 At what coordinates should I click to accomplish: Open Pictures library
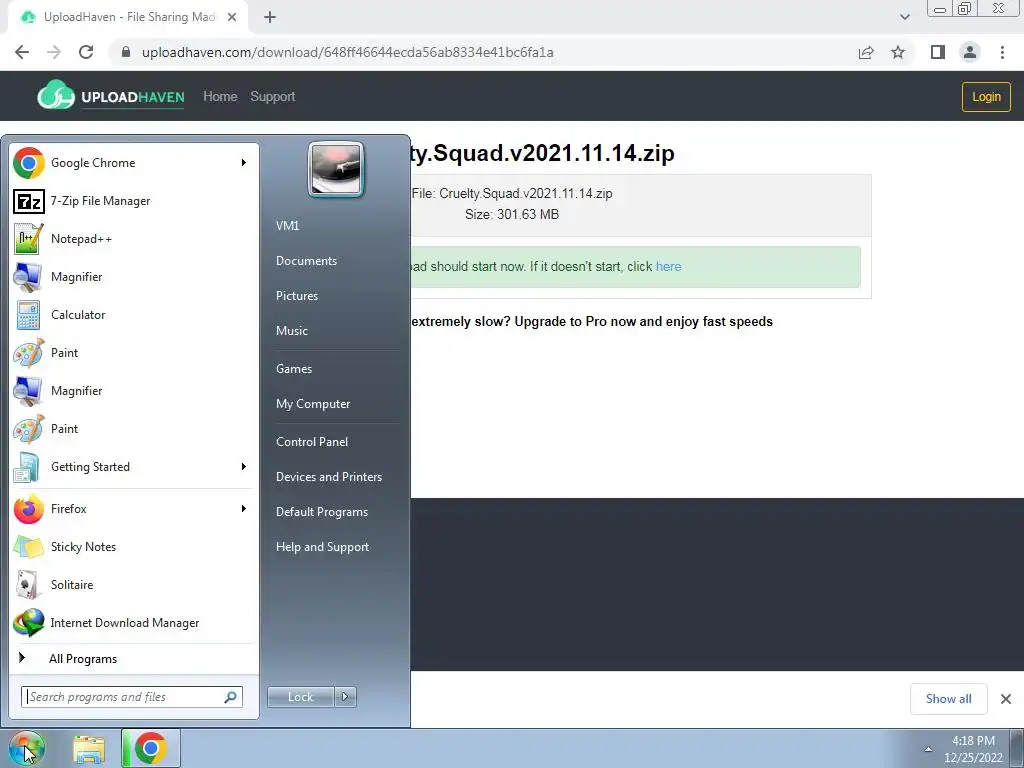(296, 296)
